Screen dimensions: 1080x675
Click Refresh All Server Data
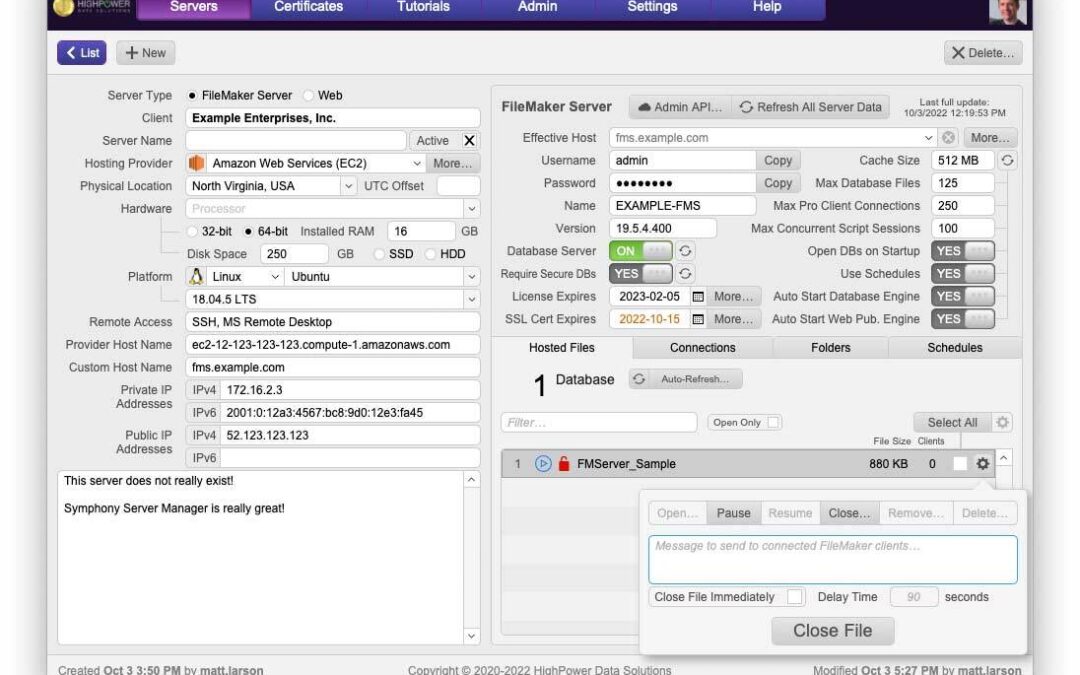(811, 107)
